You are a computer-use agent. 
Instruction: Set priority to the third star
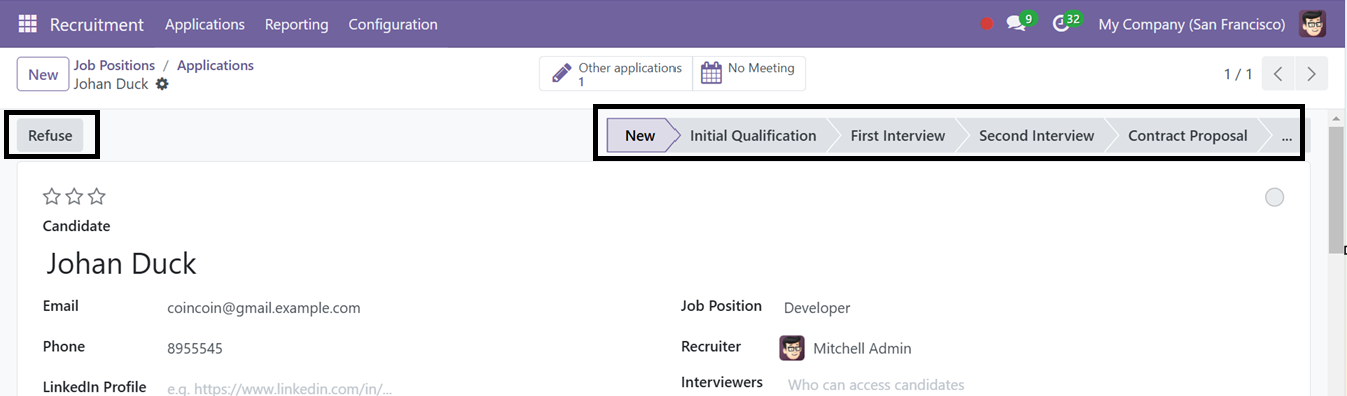point(96,196)
